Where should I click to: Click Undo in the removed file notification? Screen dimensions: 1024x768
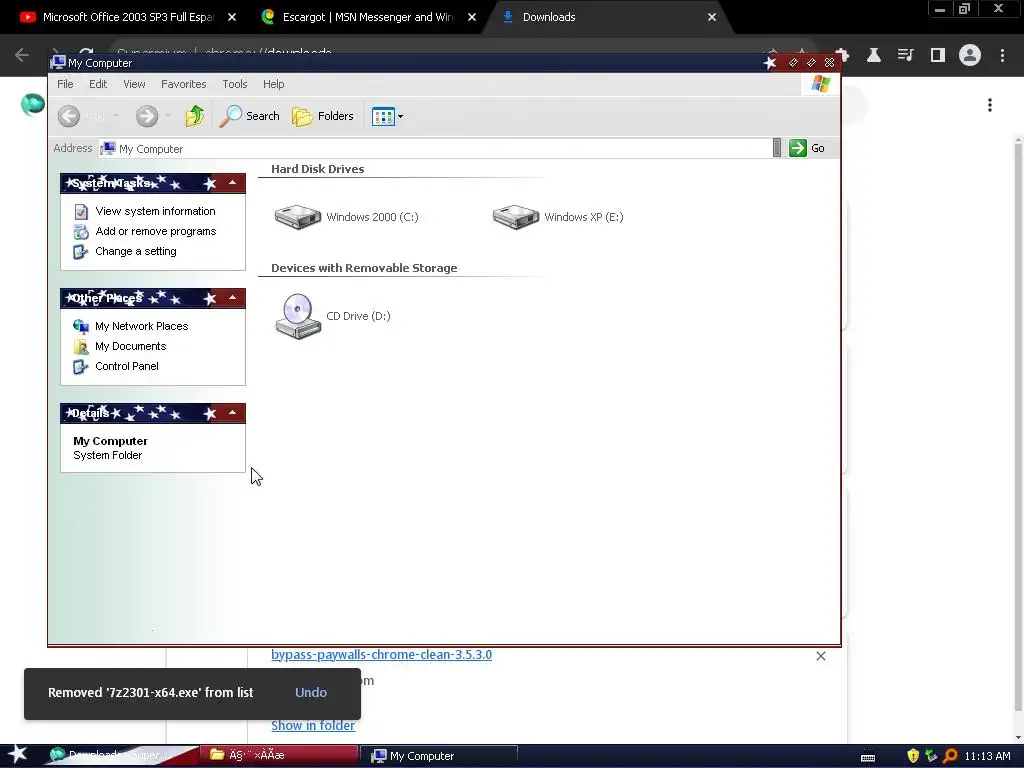311,693
